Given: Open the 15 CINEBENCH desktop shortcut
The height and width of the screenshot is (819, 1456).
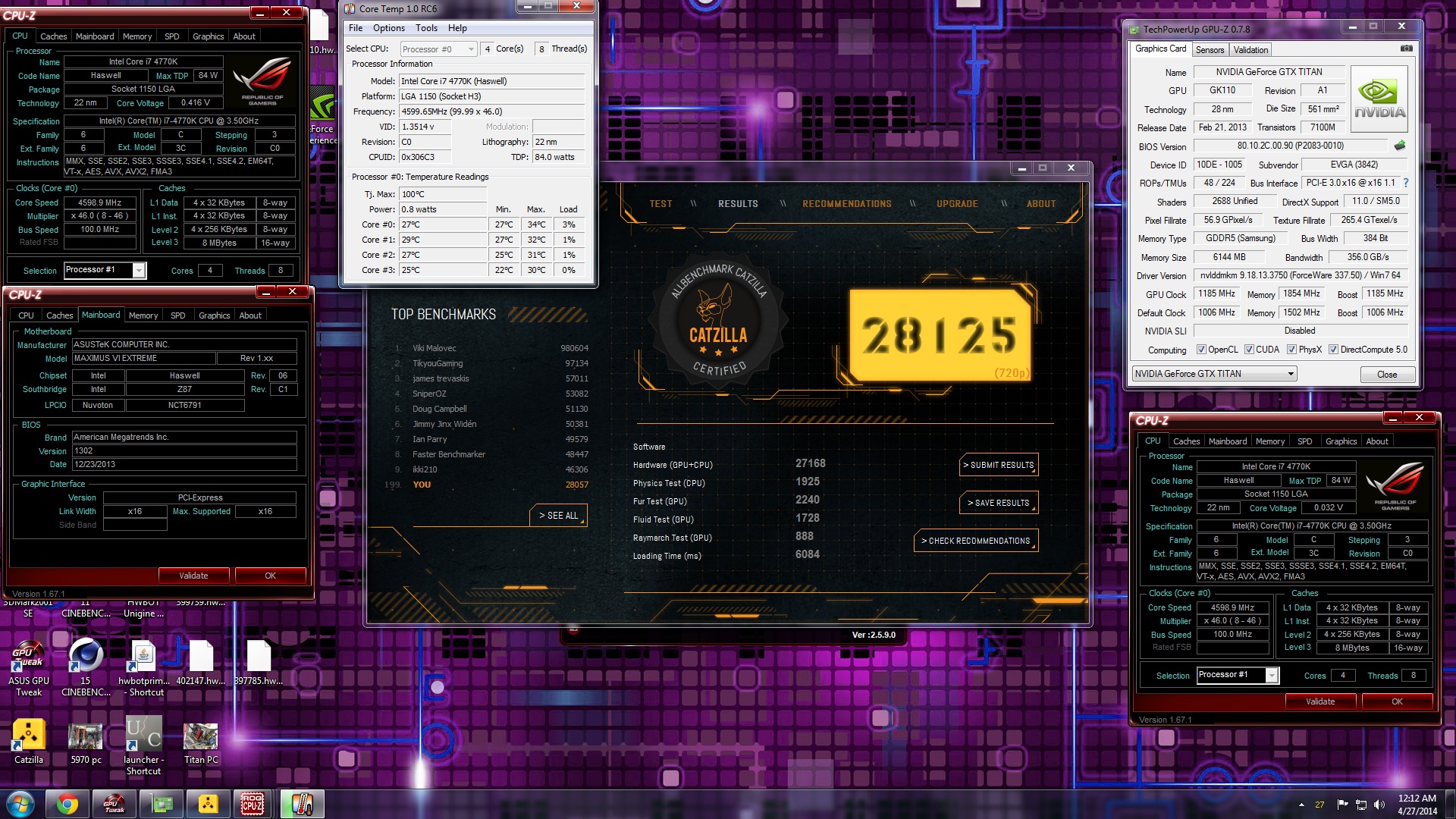Looking at the screenshot, I should click(x=86, y=667).
